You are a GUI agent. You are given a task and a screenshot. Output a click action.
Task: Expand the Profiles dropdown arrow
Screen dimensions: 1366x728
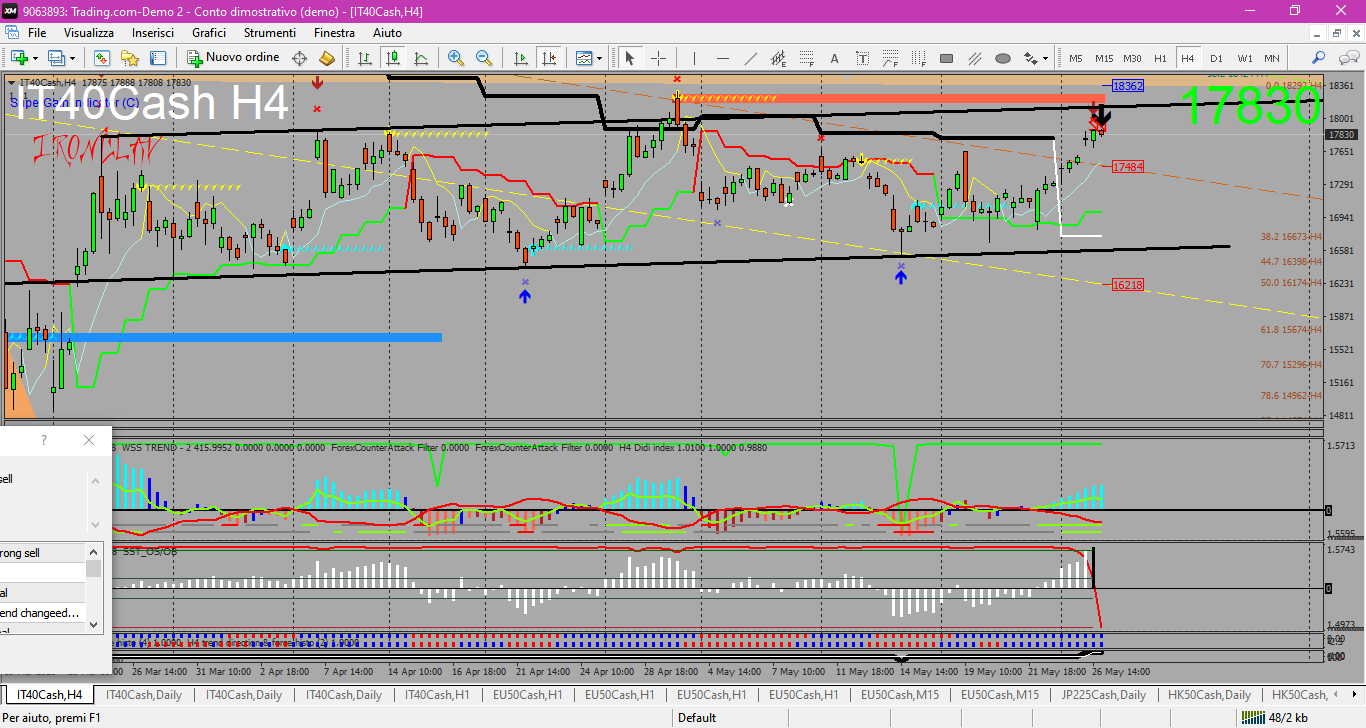click(x=73, y=58)
